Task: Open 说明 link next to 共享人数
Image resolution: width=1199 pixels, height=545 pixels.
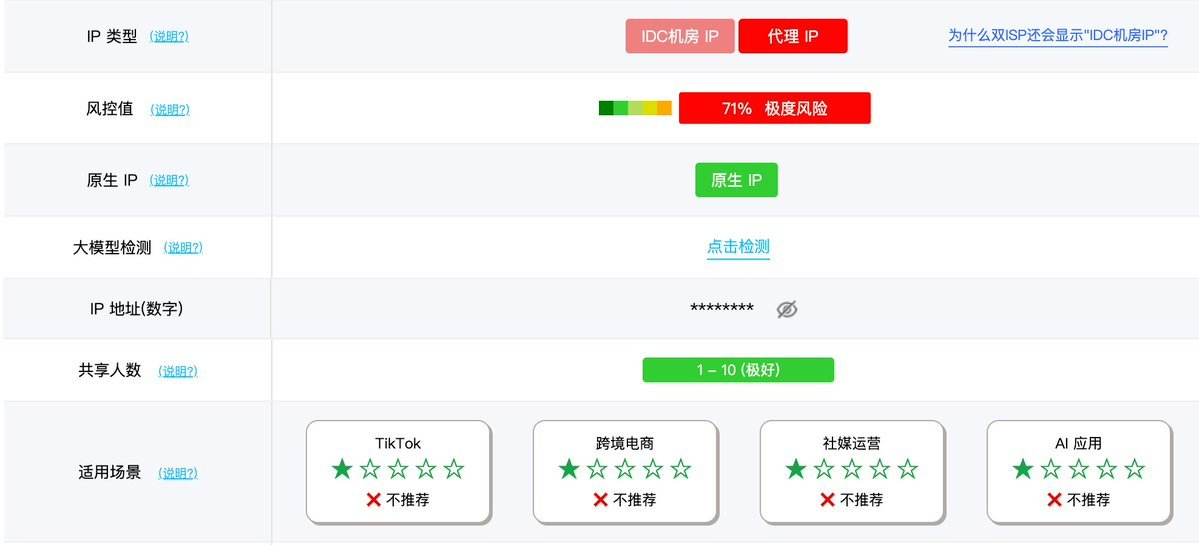Action: tap(177, 371)
